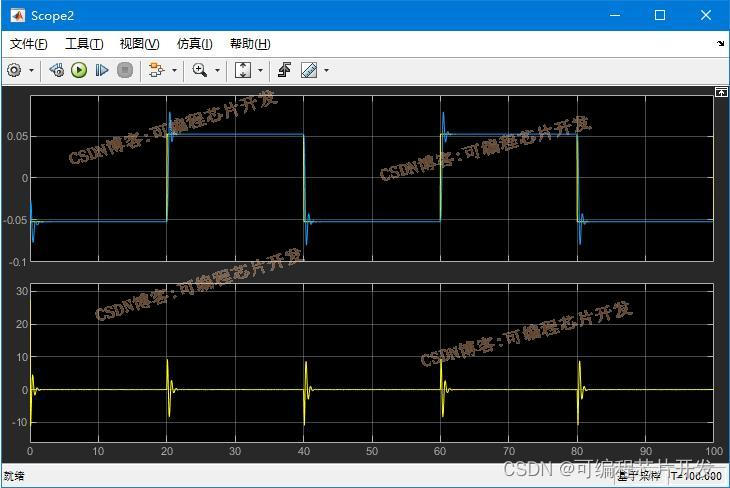Run the simulation with the play button
Viewport: 730px width, 488px height.
coord(79,70)
